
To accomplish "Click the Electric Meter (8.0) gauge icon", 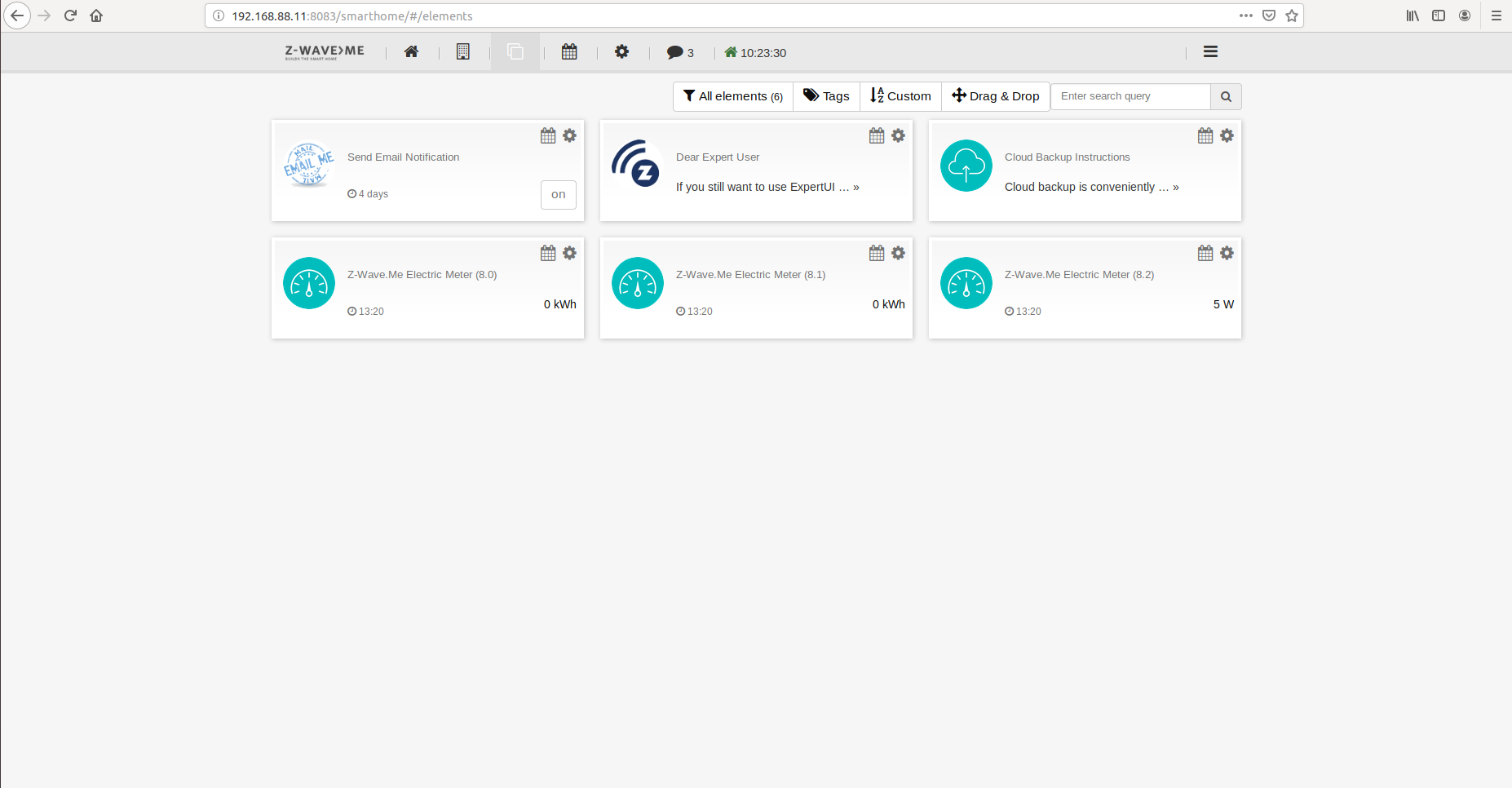I will (309, 283).
